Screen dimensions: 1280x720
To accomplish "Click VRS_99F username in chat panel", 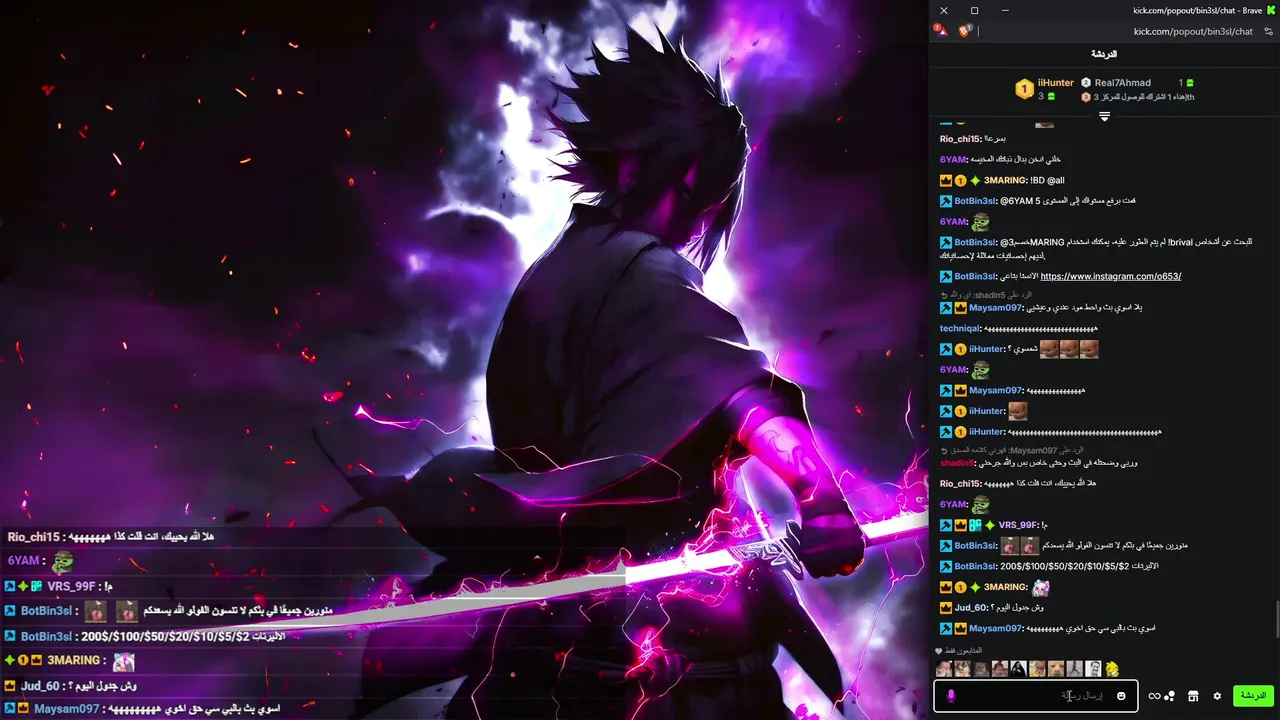I will pyautogui.click(x=1018, y=525).
